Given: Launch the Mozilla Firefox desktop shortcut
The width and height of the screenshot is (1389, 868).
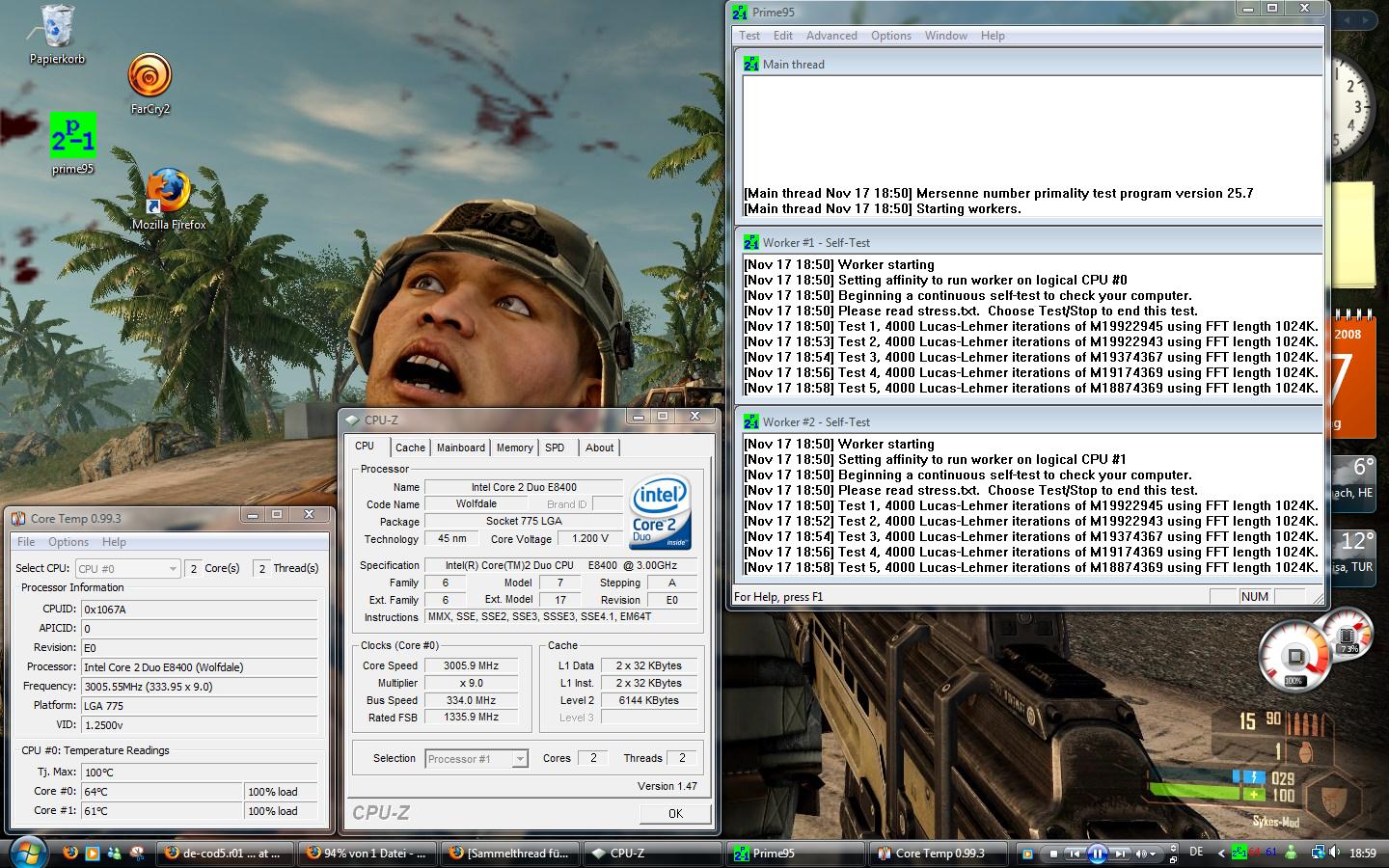Looking at the screenshot, I should point(168,200).
